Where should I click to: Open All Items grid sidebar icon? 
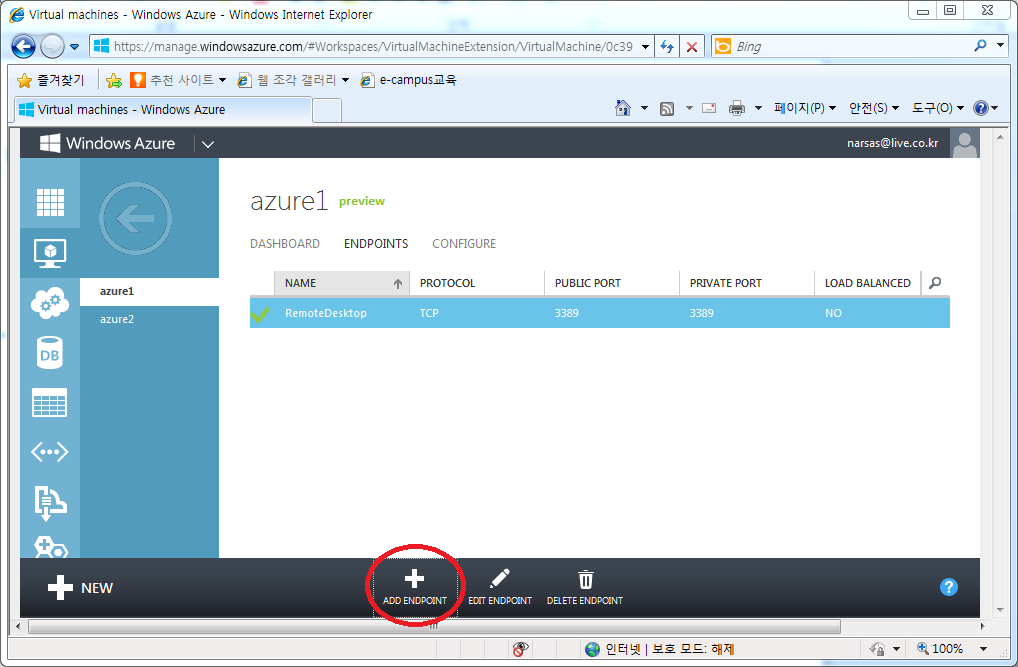click(x=50, y=201)
